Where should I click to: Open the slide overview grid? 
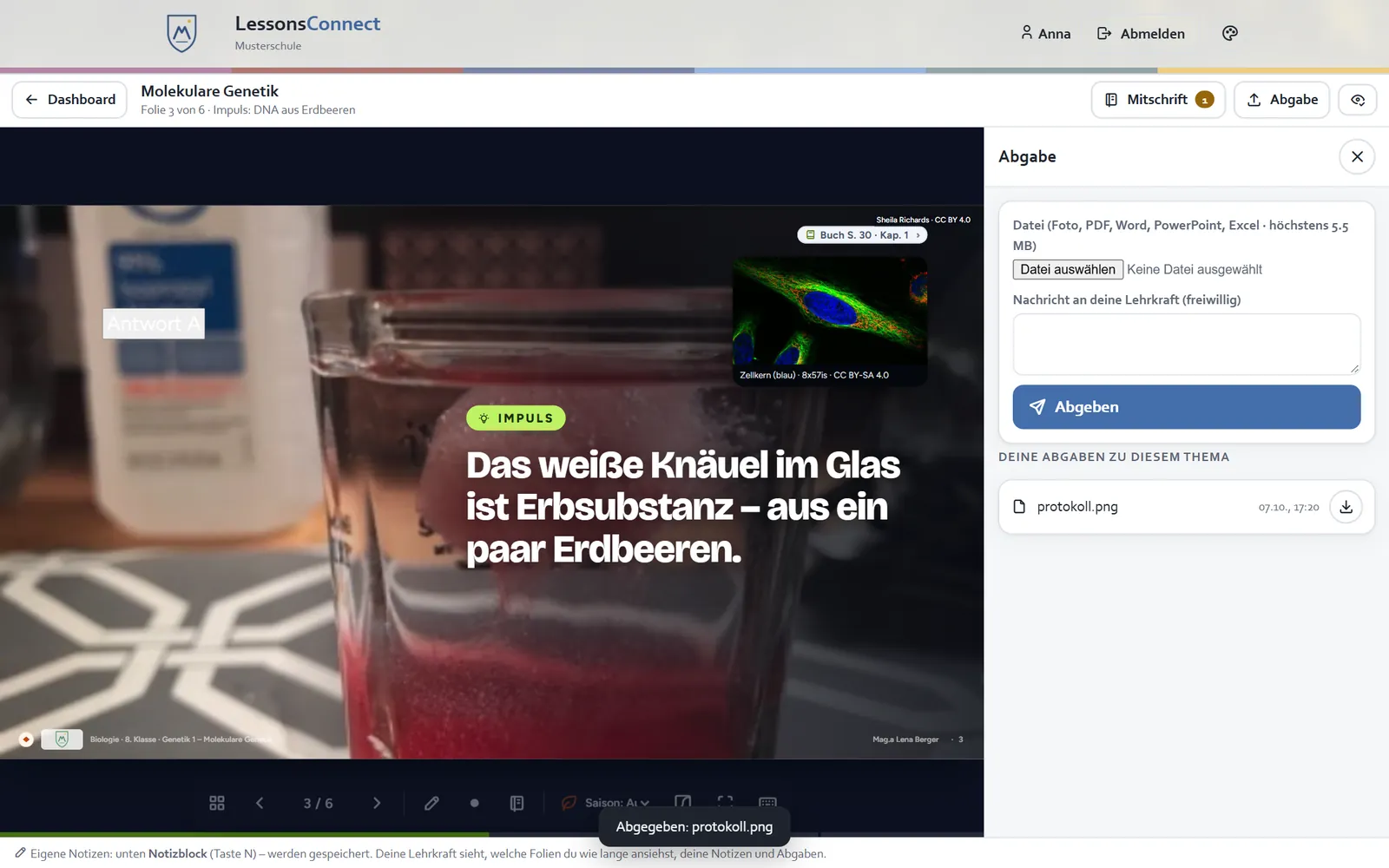click(217, 803)
